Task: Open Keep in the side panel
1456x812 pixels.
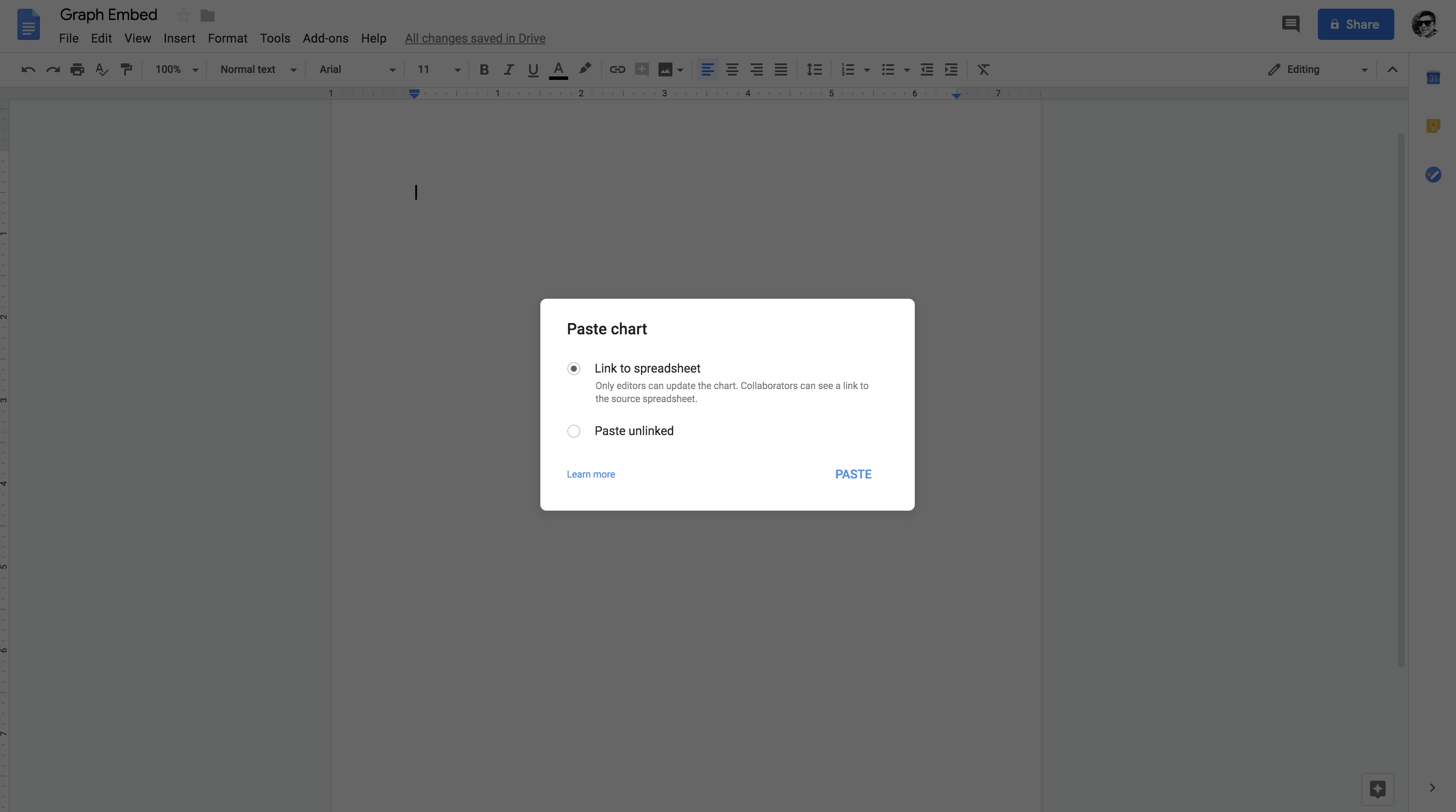Action: 1433,125
